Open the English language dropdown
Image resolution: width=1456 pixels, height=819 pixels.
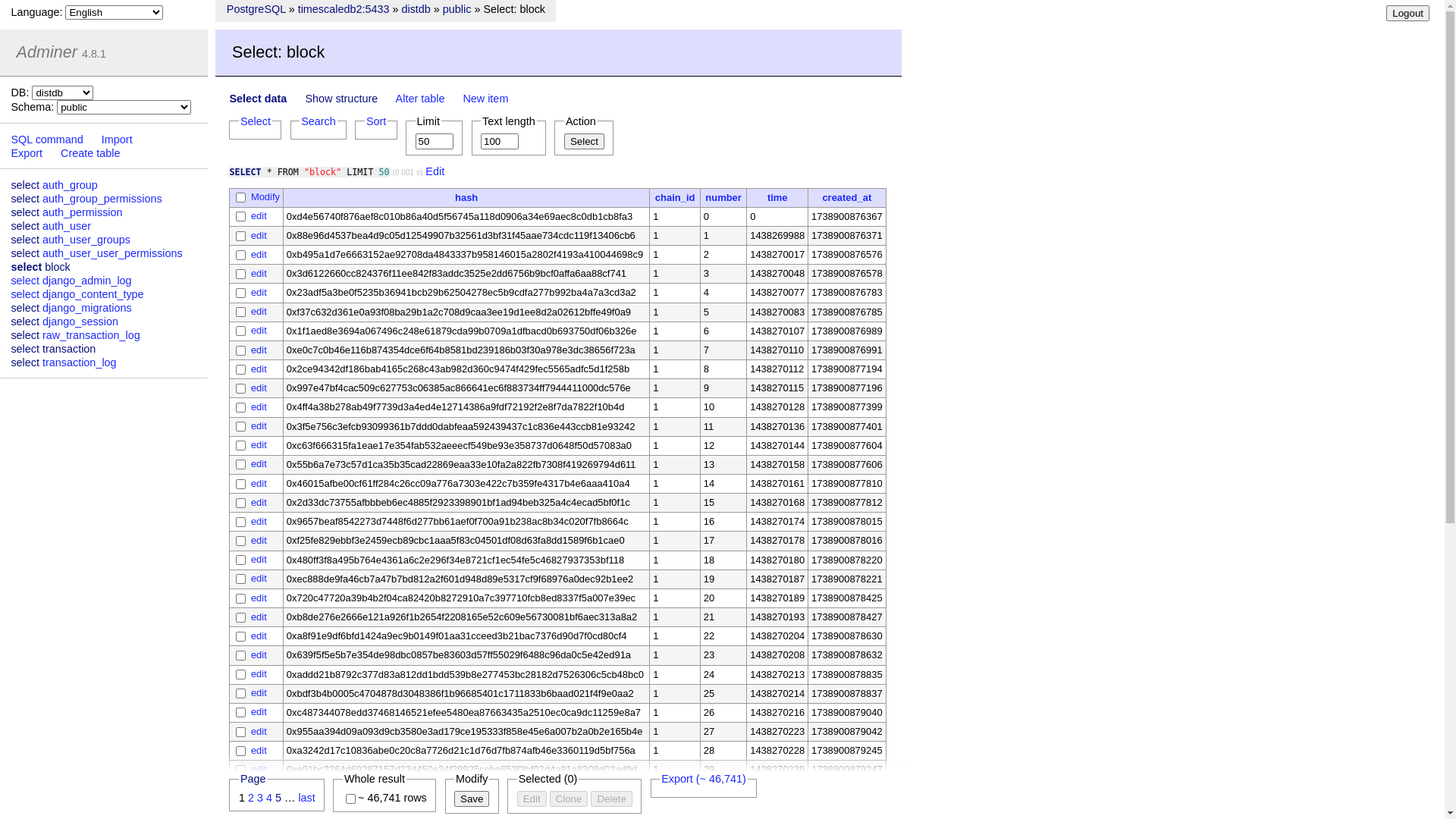113,12
